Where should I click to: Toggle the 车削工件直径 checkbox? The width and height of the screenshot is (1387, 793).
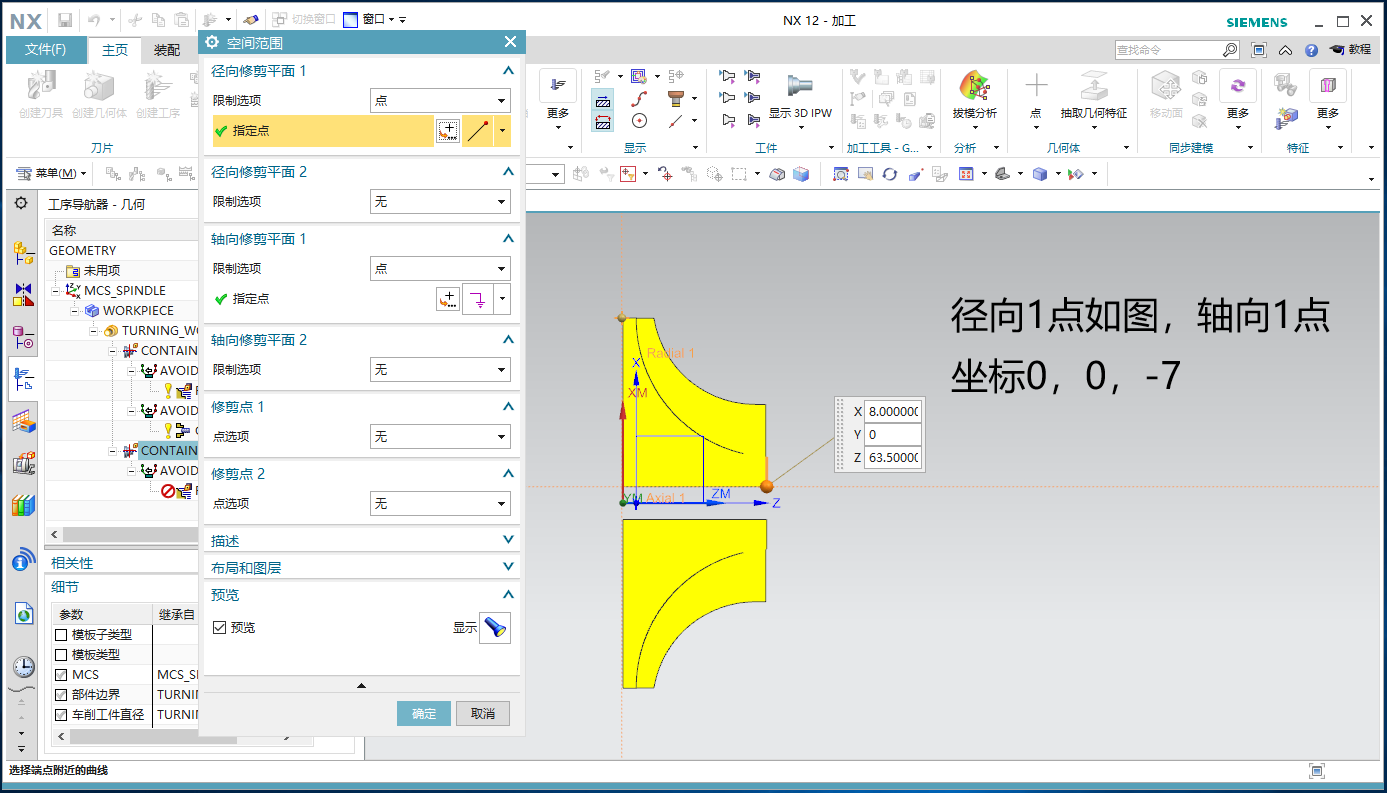click(61, 715)
